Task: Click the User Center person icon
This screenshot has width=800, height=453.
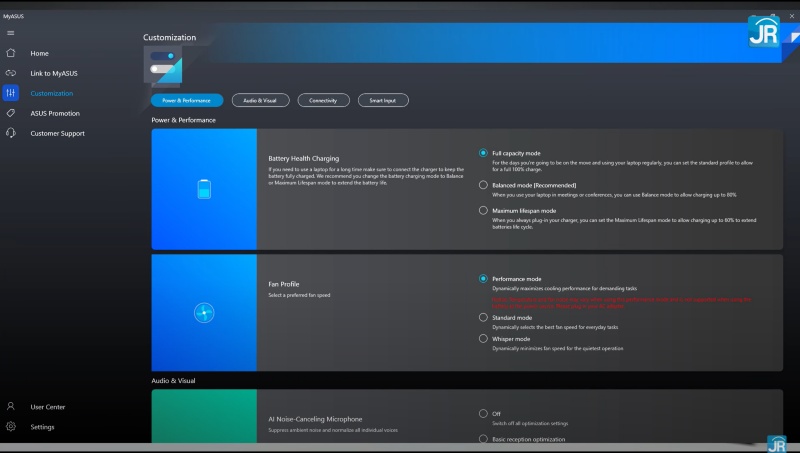Action: tap(11, 407)
